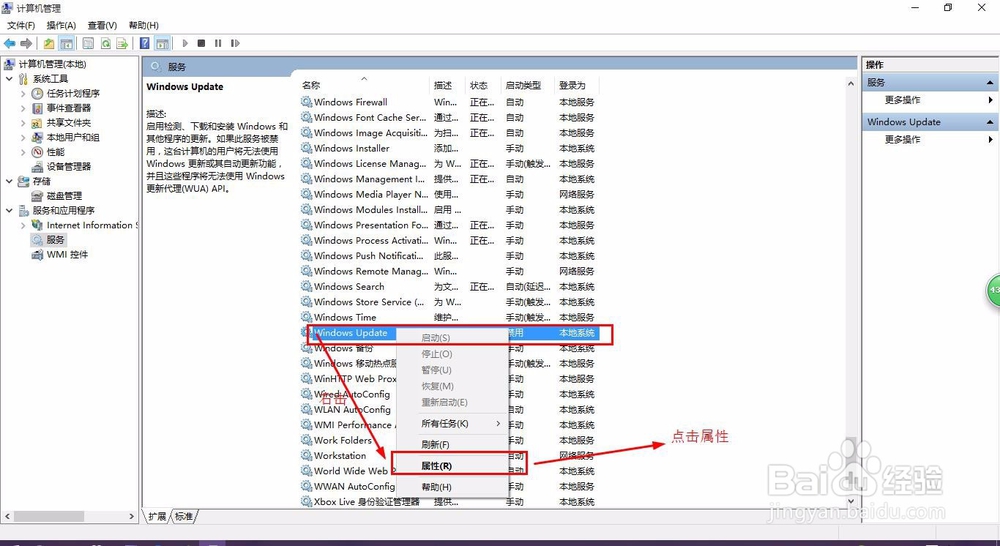Open the 操作(A) menu

(61, 25)
